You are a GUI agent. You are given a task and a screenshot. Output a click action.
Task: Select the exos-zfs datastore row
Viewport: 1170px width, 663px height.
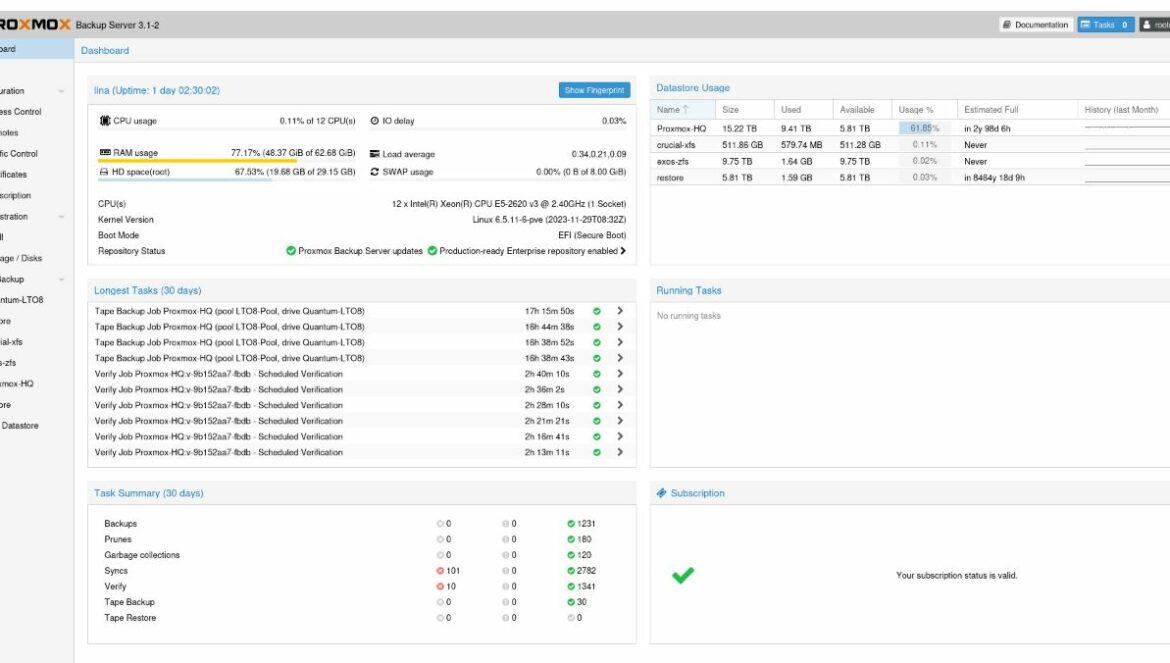tap(910, 161)
